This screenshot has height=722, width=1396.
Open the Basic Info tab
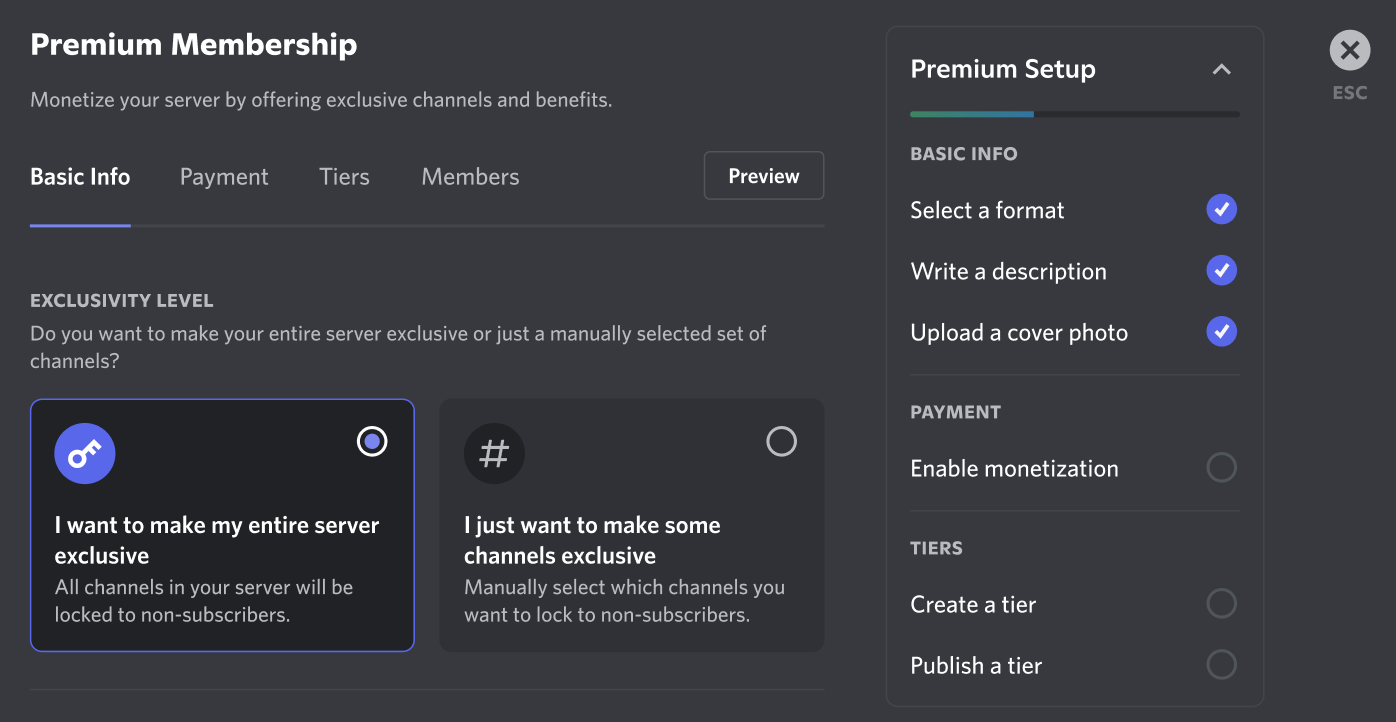[x=80, y=177]
